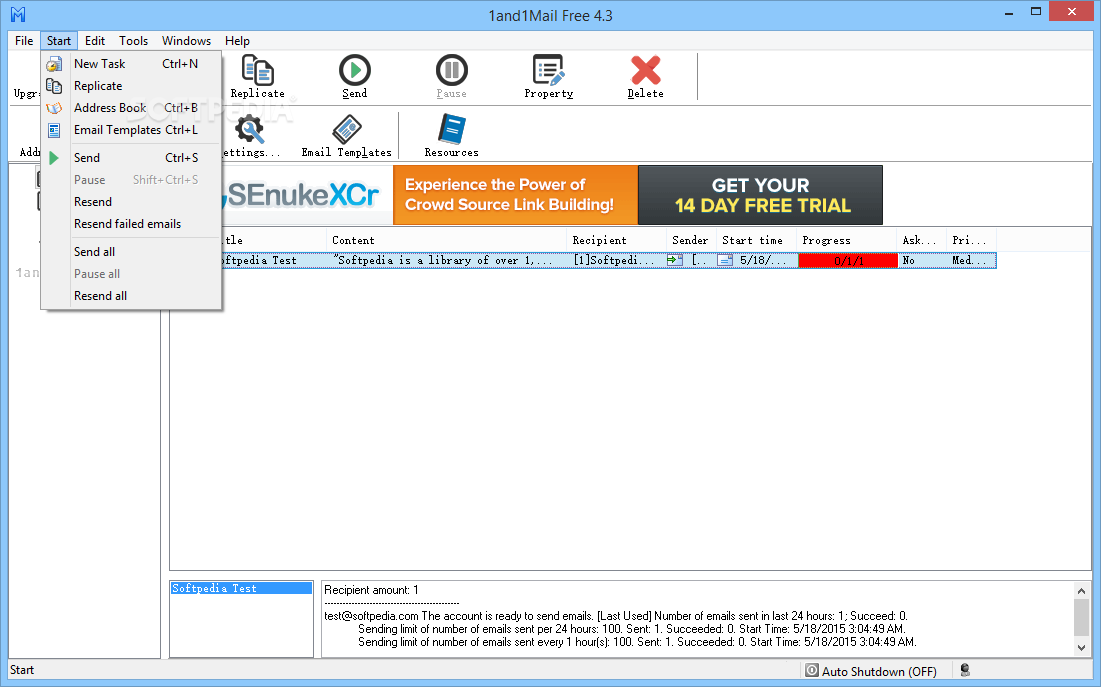The height and width of the screenshot is (687, 1101).
Task: Click the orange Crowd Source Link Building ad
Action: click(x=515, y=195)
